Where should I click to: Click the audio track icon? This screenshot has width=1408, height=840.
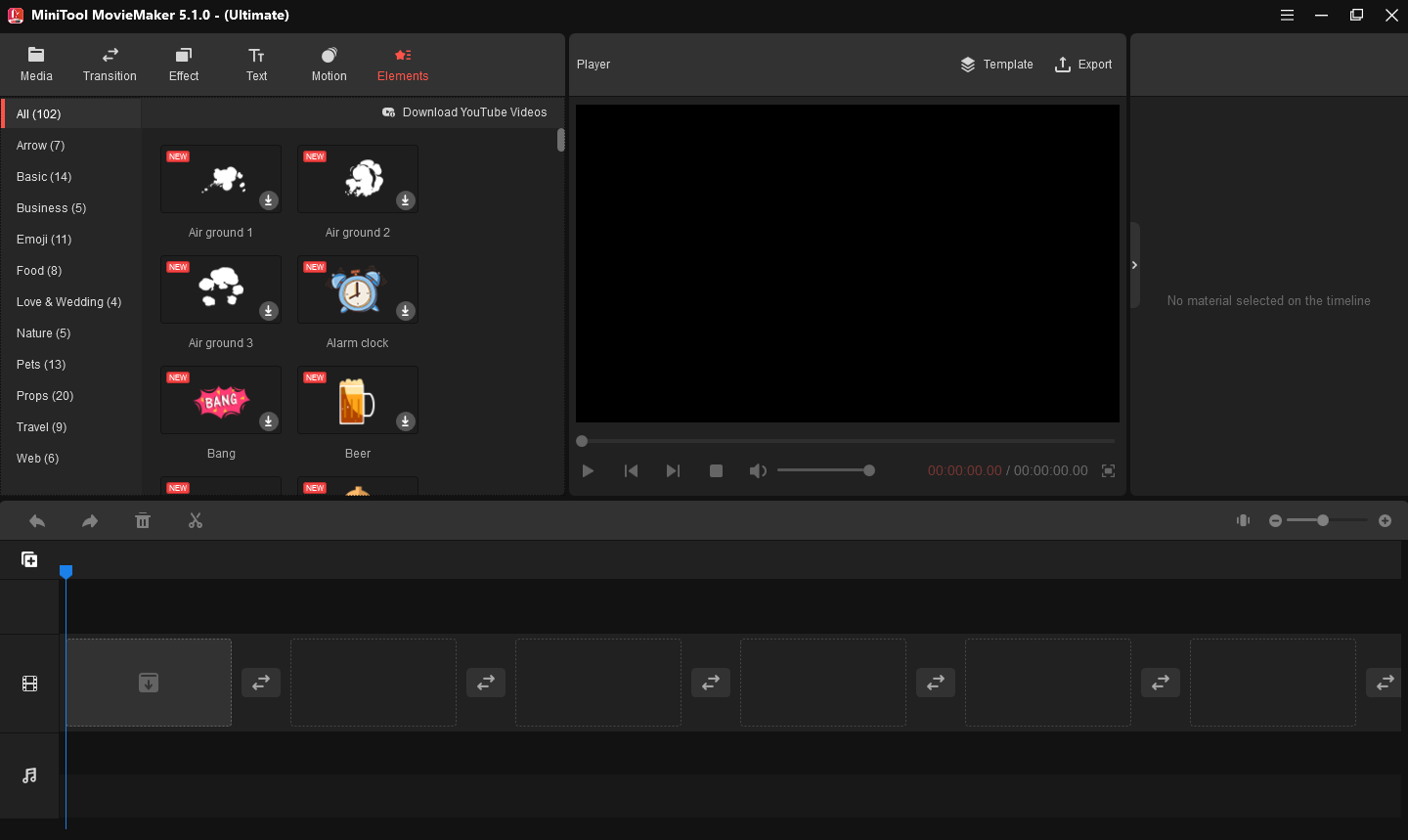tap(29, 775)
